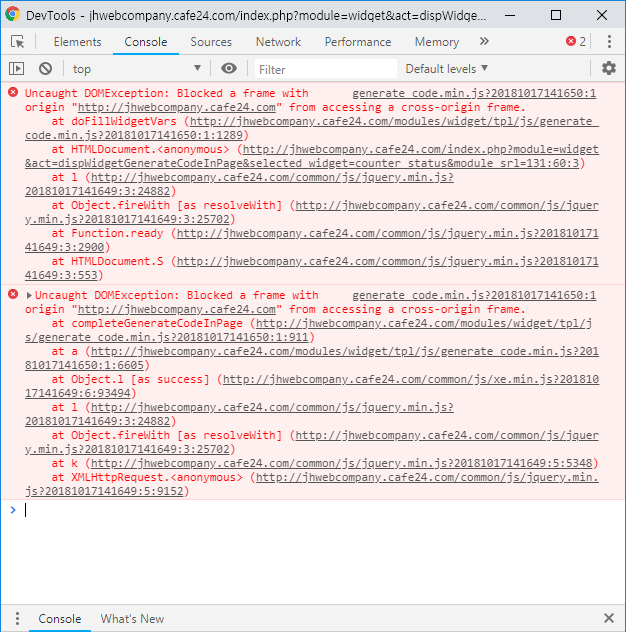Toggle the live expression eye icon
Viewport: 626px width, 632px height.
click(x=229, y=69)
